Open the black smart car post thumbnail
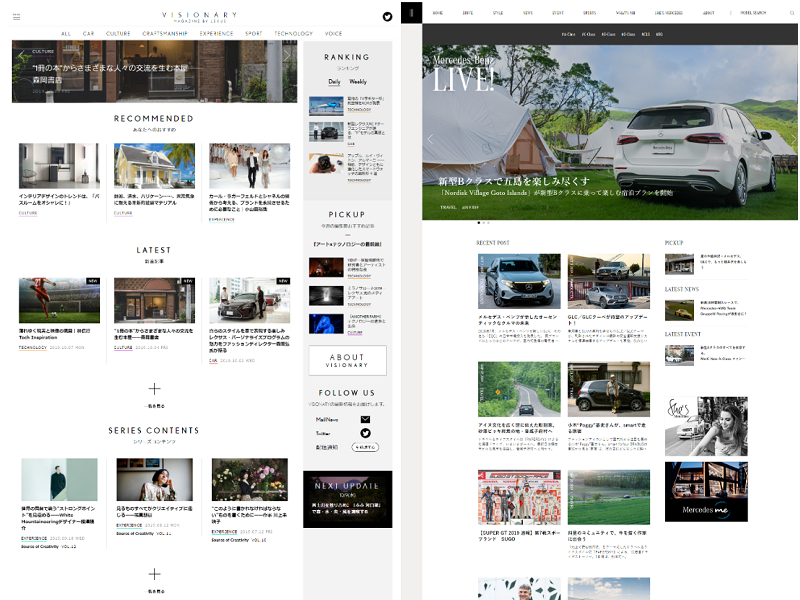Screen dimensions: 800x600 609,389
